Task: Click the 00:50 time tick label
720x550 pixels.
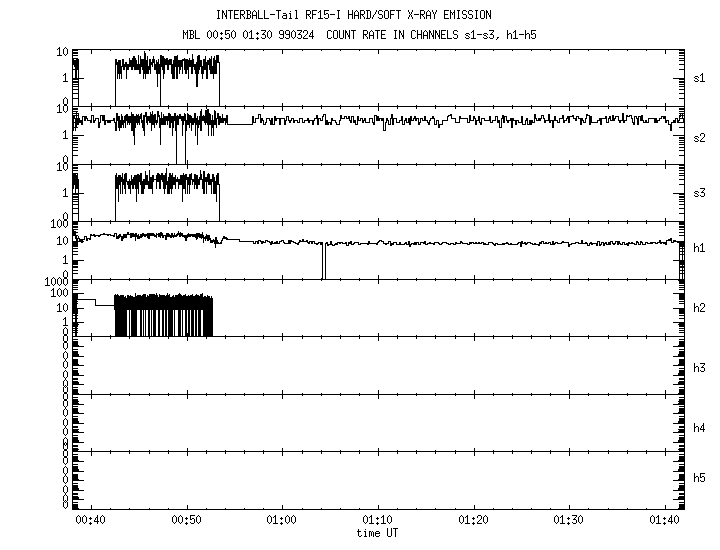Action: (187, 521)
